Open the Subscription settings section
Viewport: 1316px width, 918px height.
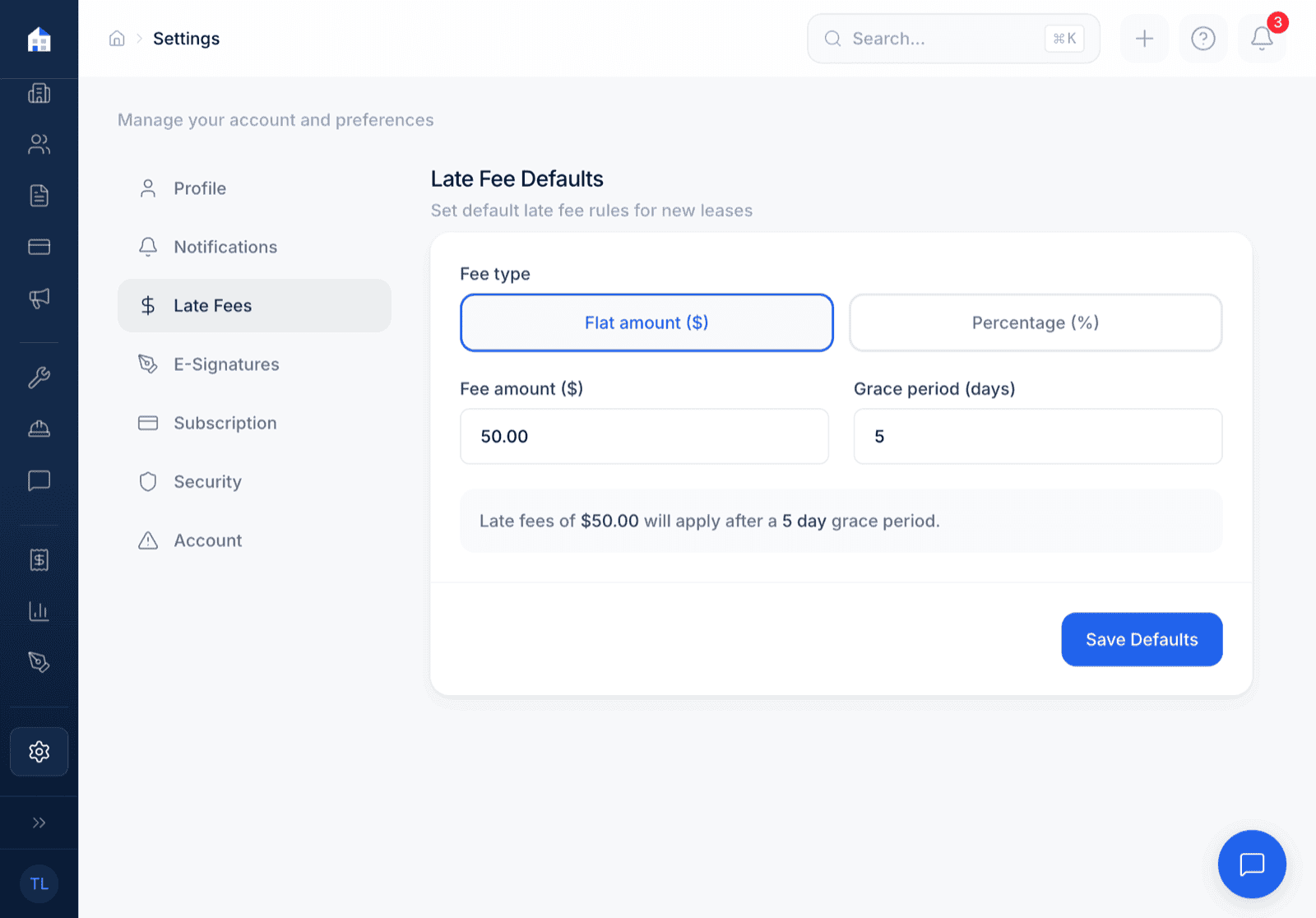click(225, 423)
